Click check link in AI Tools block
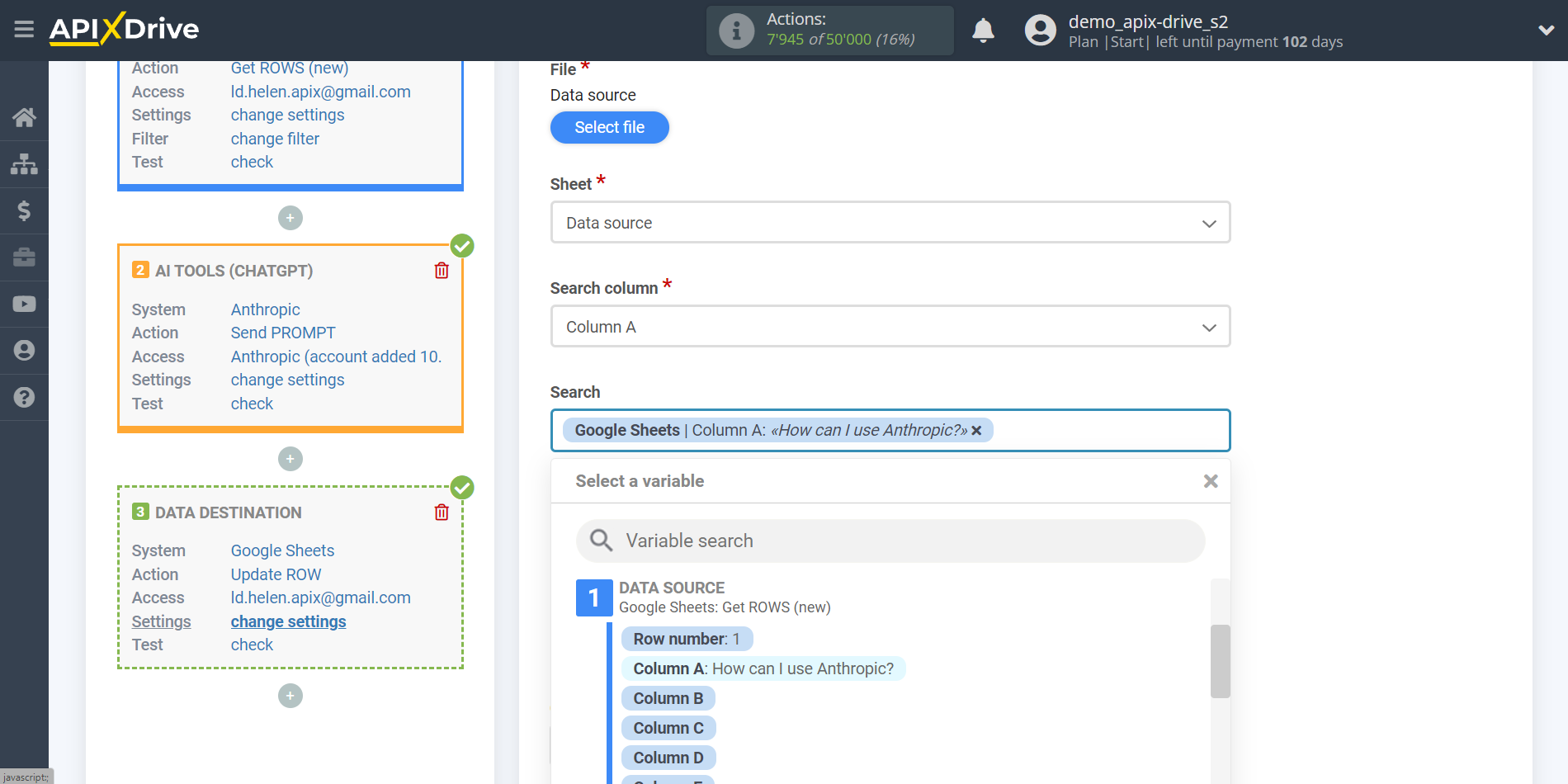The height and width of the screenshot is (784, 1568). coord(252,404)
